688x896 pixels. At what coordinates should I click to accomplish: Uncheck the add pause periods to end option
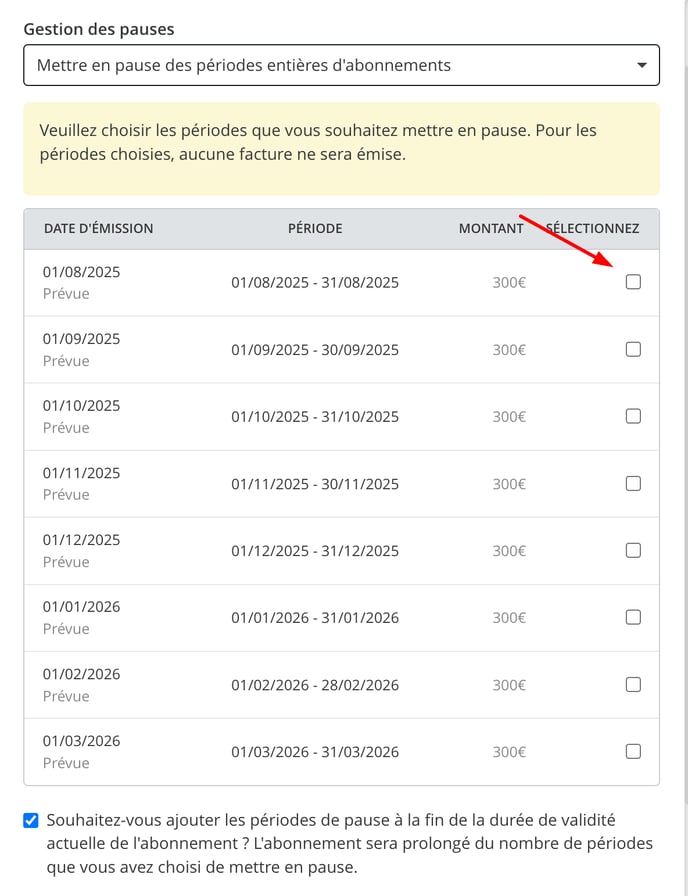[31, 821]
